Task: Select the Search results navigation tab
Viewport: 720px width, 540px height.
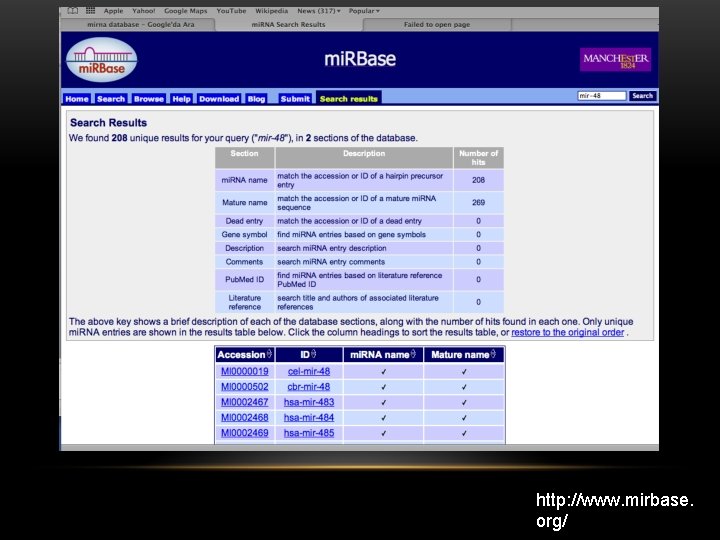Action: (349, 98)
